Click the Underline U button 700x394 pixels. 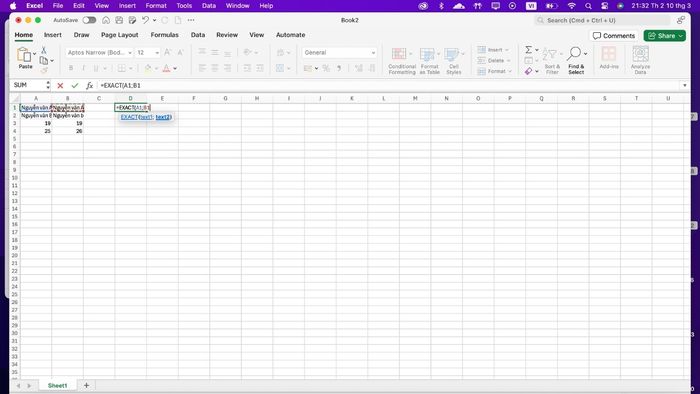(x=96, y=68)
